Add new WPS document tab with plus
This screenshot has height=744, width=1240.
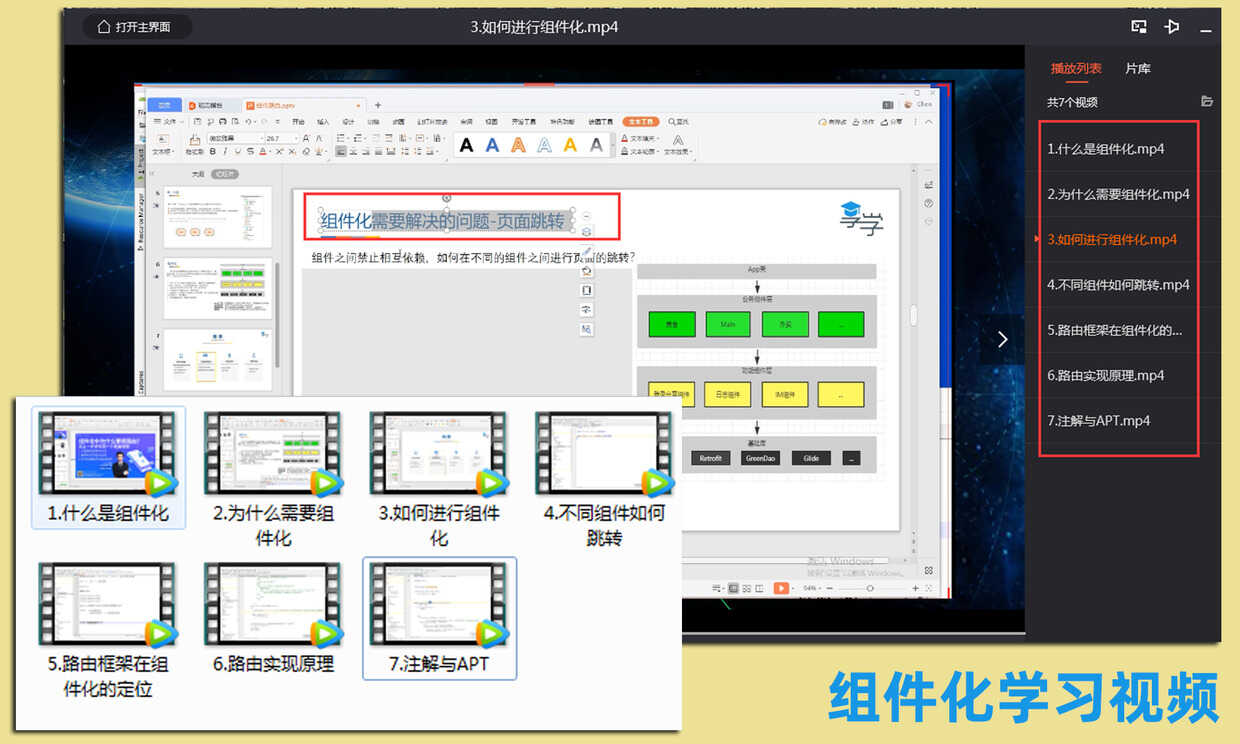pyautogui.click(x=378, y=105)
